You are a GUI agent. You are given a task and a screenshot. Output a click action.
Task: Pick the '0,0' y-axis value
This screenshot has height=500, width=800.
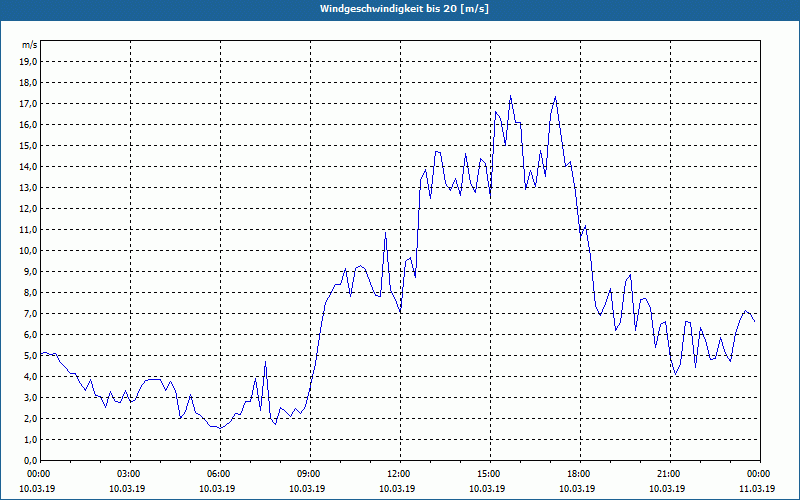[x=31, y=461]
